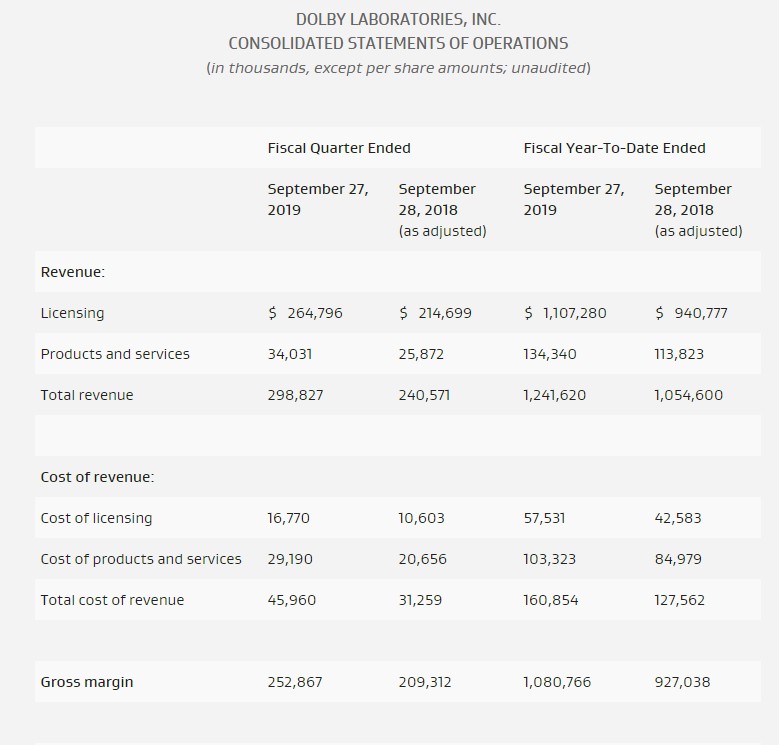
Task: Click the in thousands unaudited note
Action: (398, 68)
